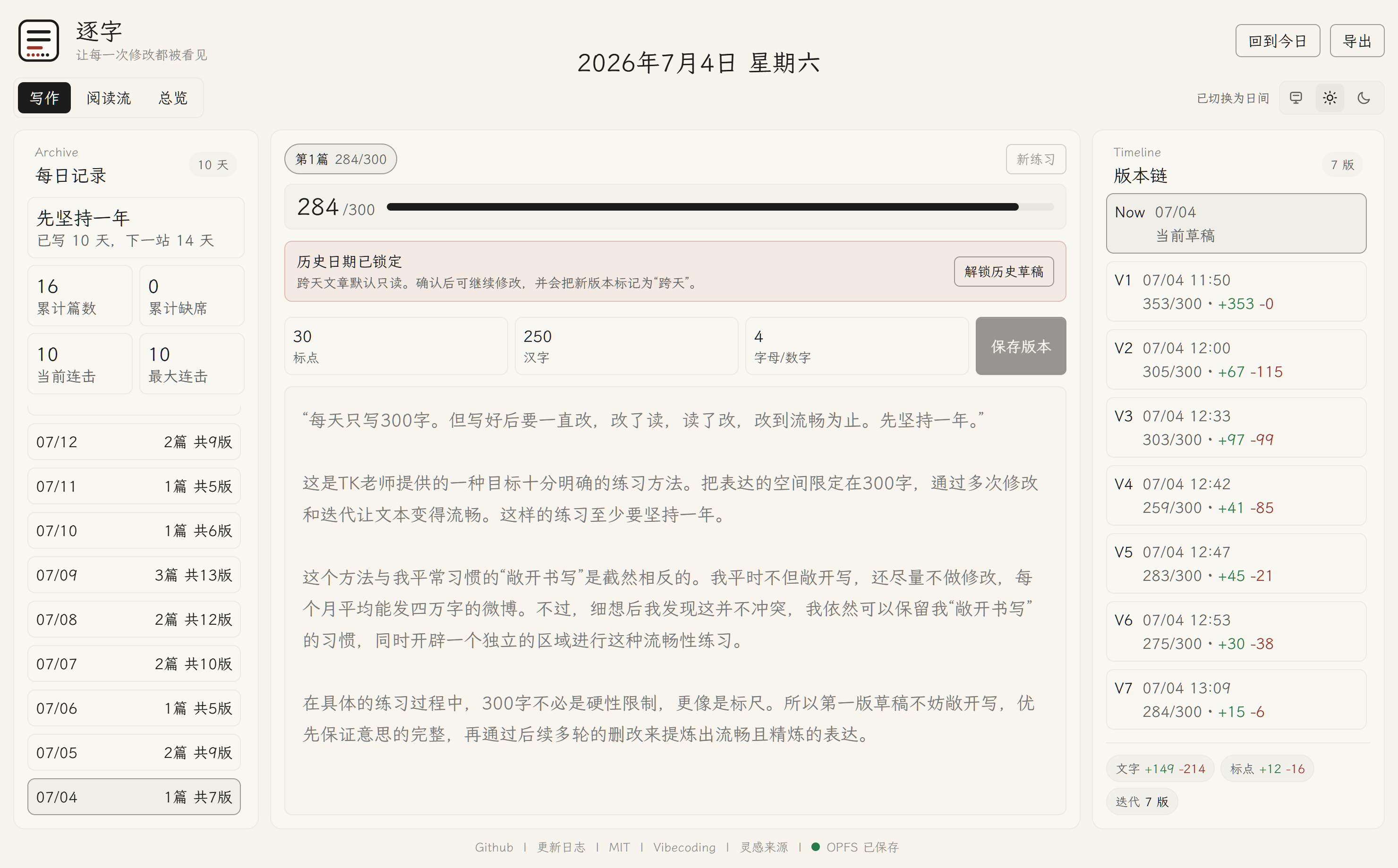Open the 更新日志 footer link
Screen dimensions: 1398x868
tap(561, 847)
